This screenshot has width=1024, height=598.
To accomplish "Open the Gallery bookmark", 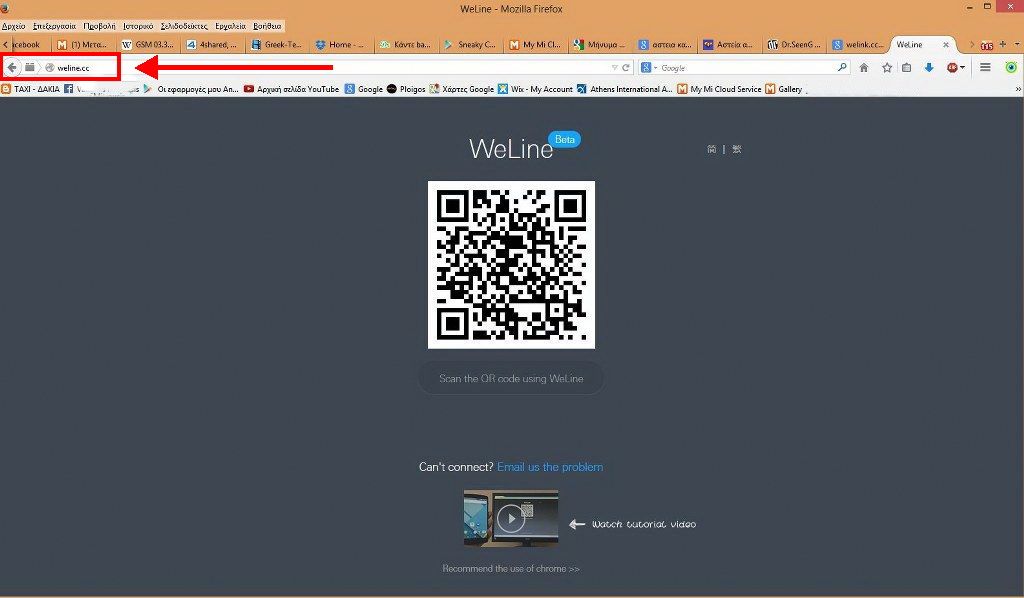I will click(x=784, y=89).
